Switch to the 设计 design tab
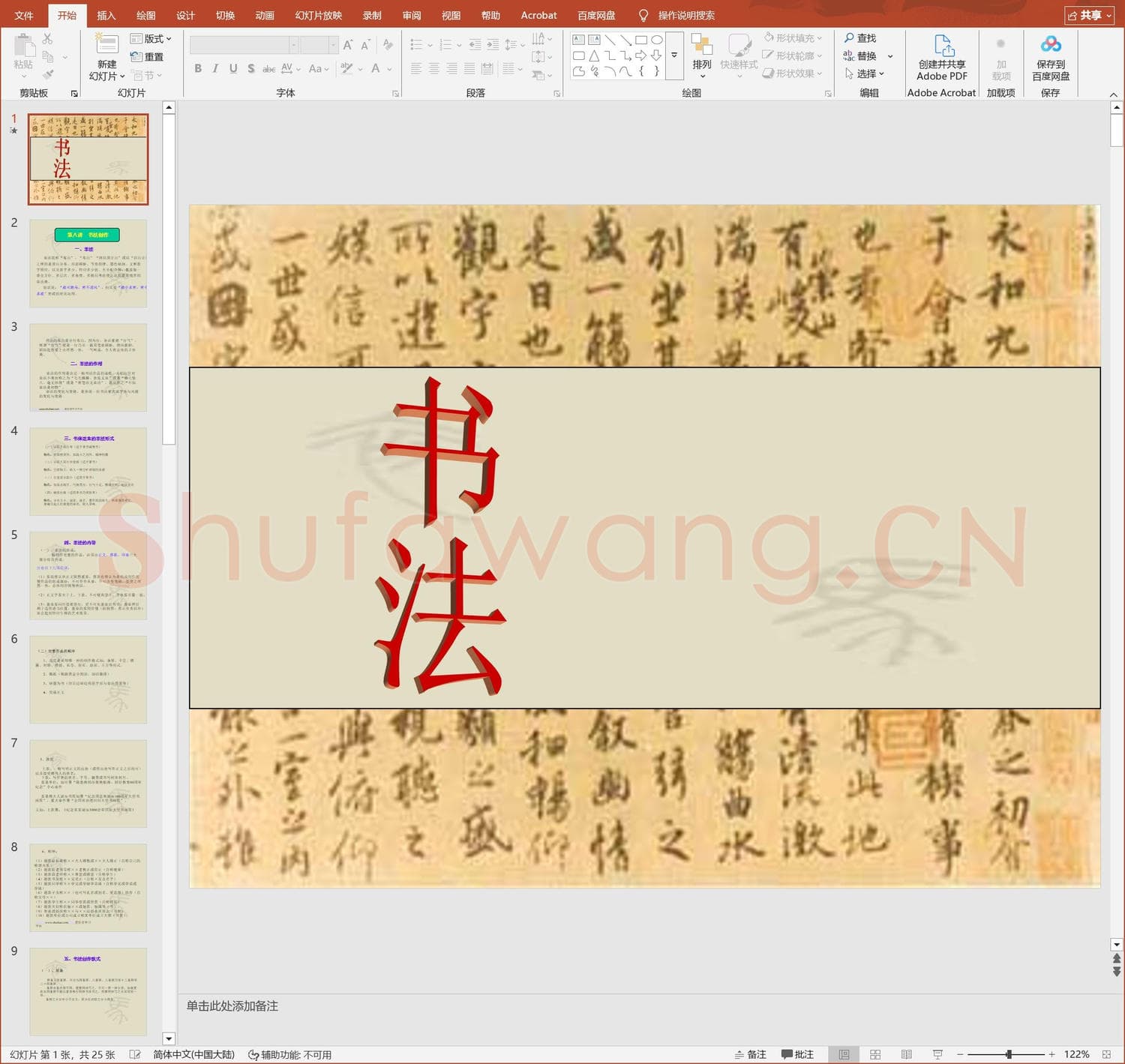 [185, 15]
